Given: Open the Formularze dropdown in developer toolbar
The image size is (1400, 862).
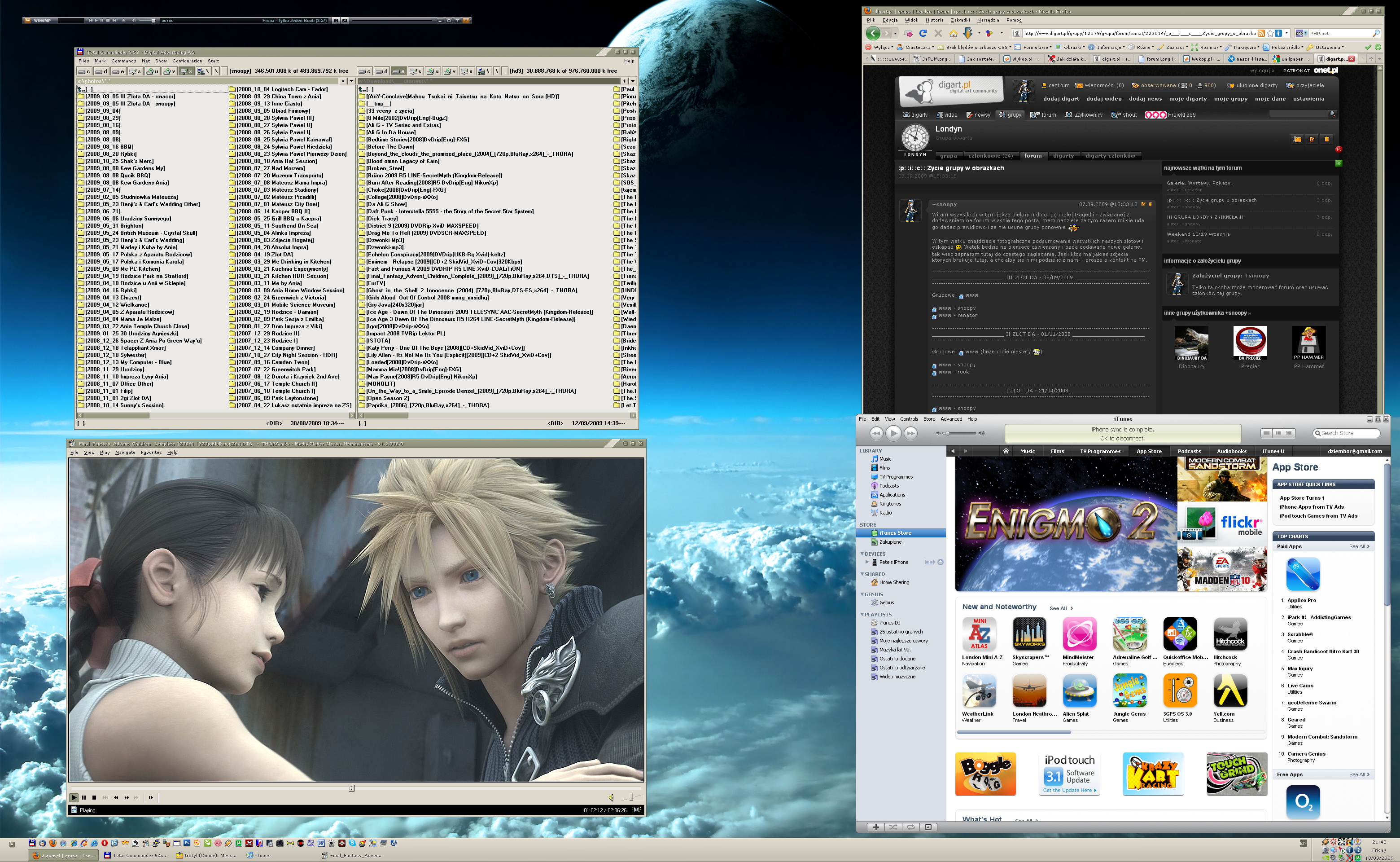Looking at the screenshot, I should 1032,47.
